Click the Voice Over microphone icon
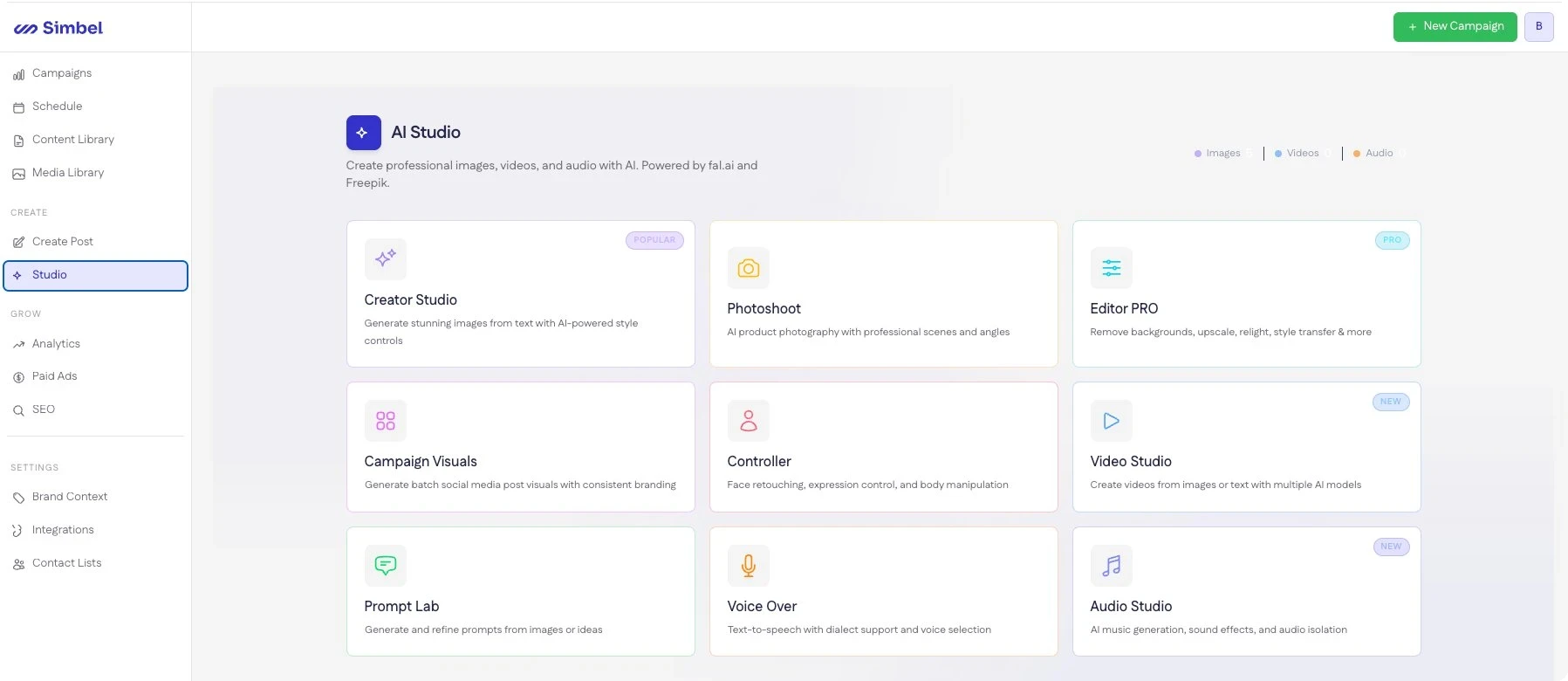 749,566
